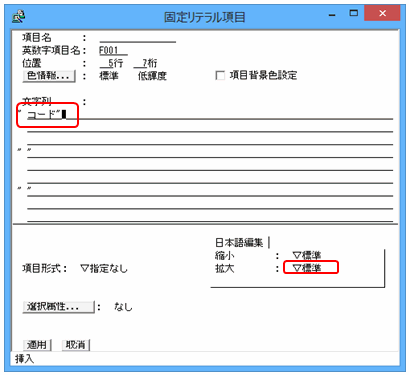
Task: Open the 拡大 標準 dropdown
Action: (307, 268)
